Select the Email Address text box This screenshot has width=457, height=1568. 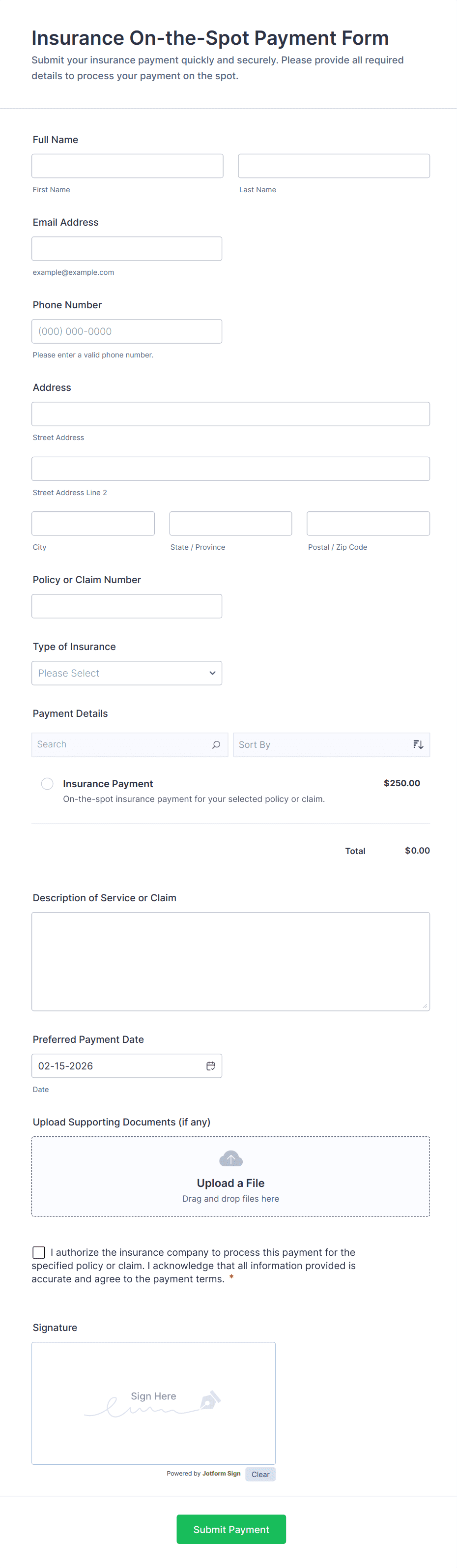pos(127,249)
